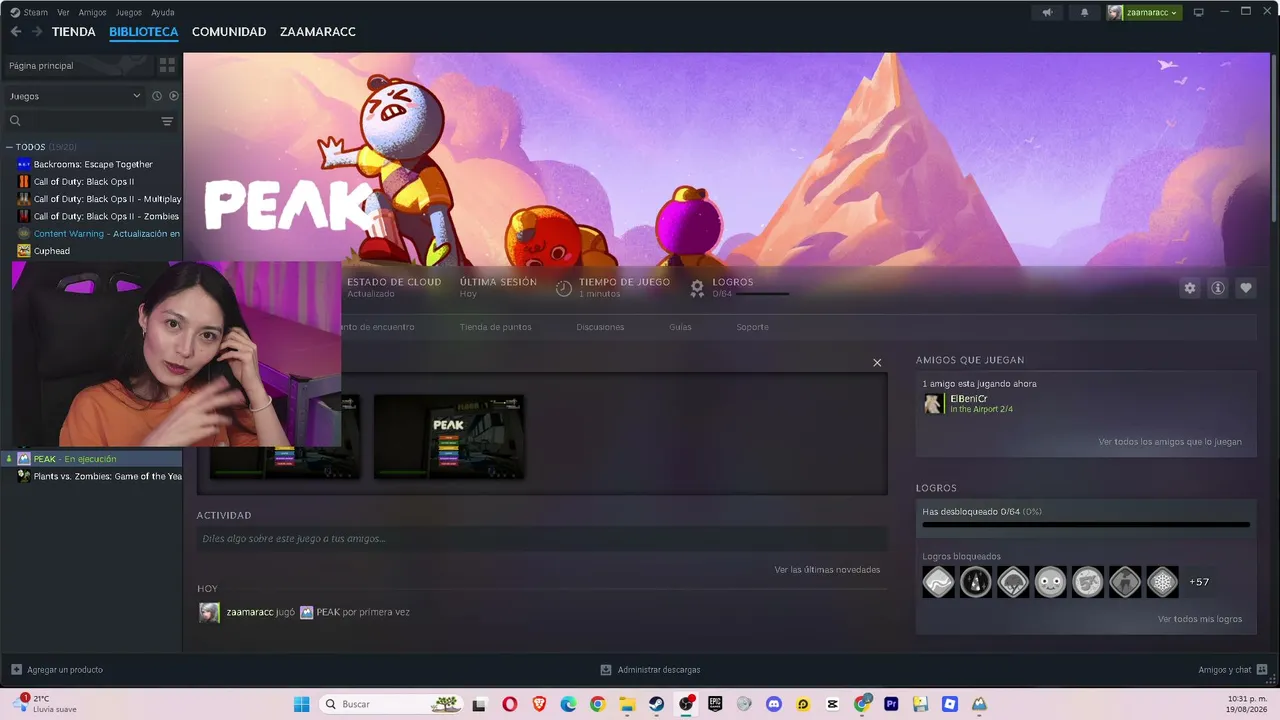Open Steam news megaphone
1280x720 pixels.
click(x=1047, y=12)
